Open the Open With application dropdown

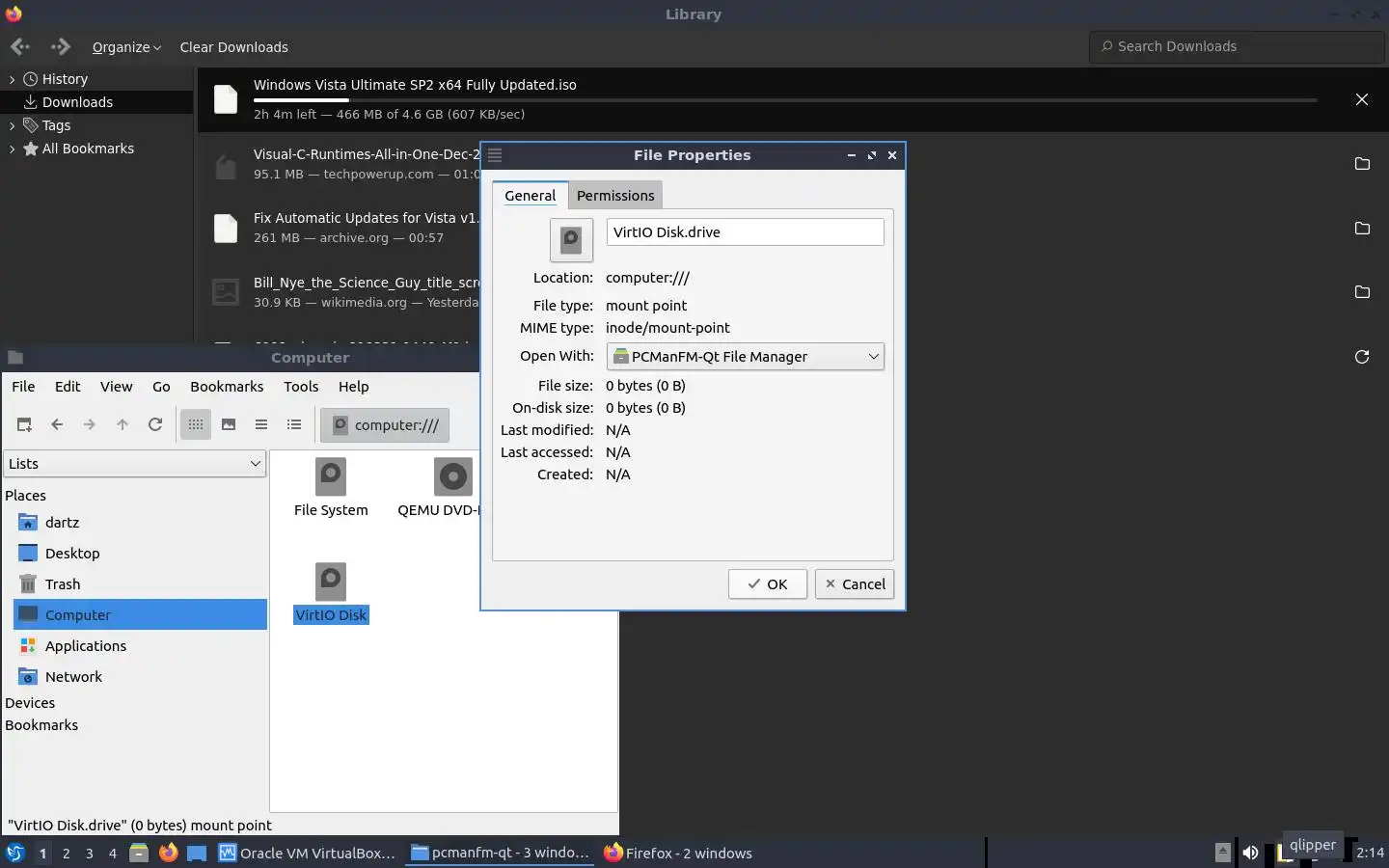click(x=746, y=357)
